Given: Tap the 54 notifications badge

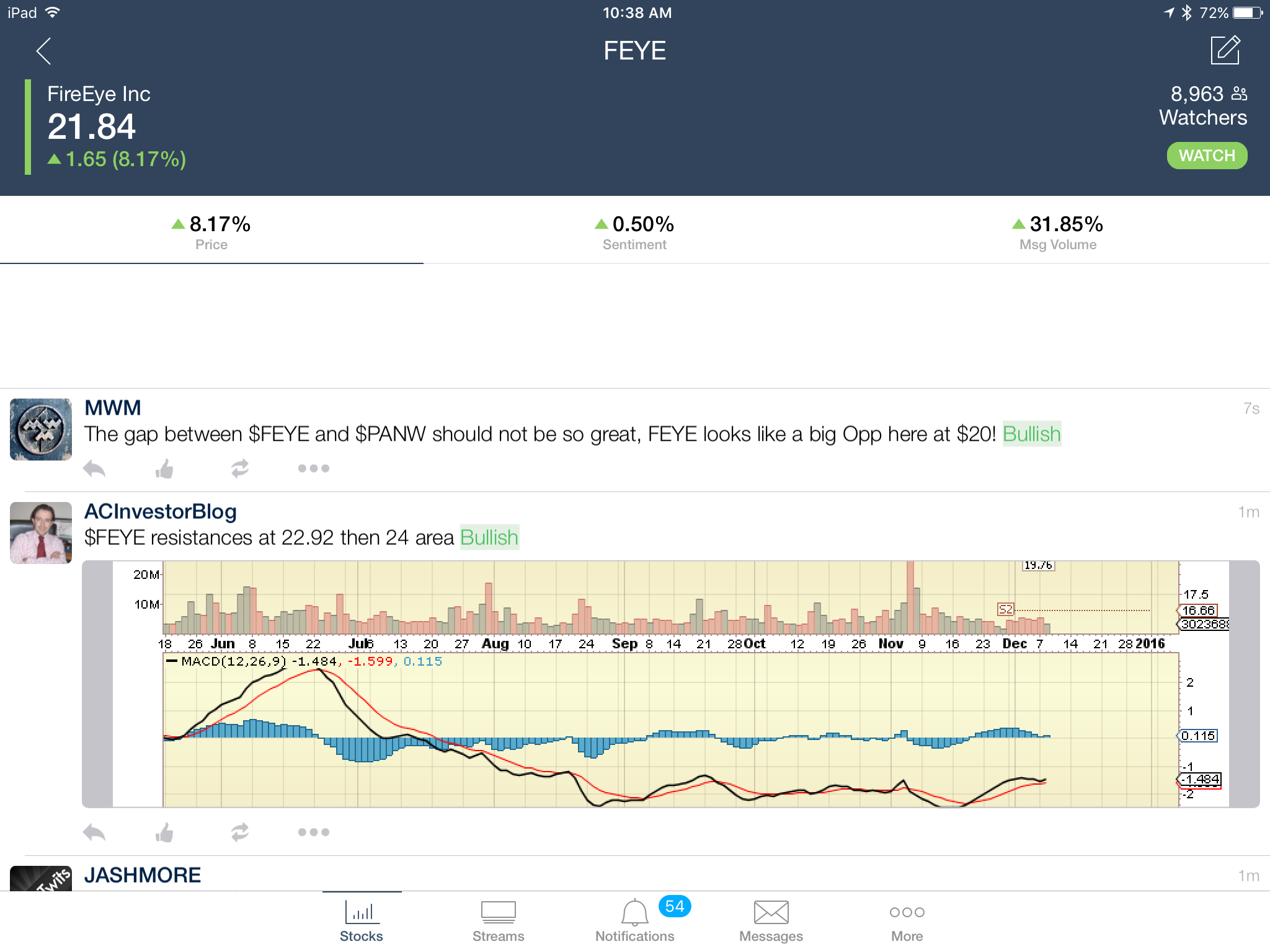Looking at the screenshot, I should point(675,906).
